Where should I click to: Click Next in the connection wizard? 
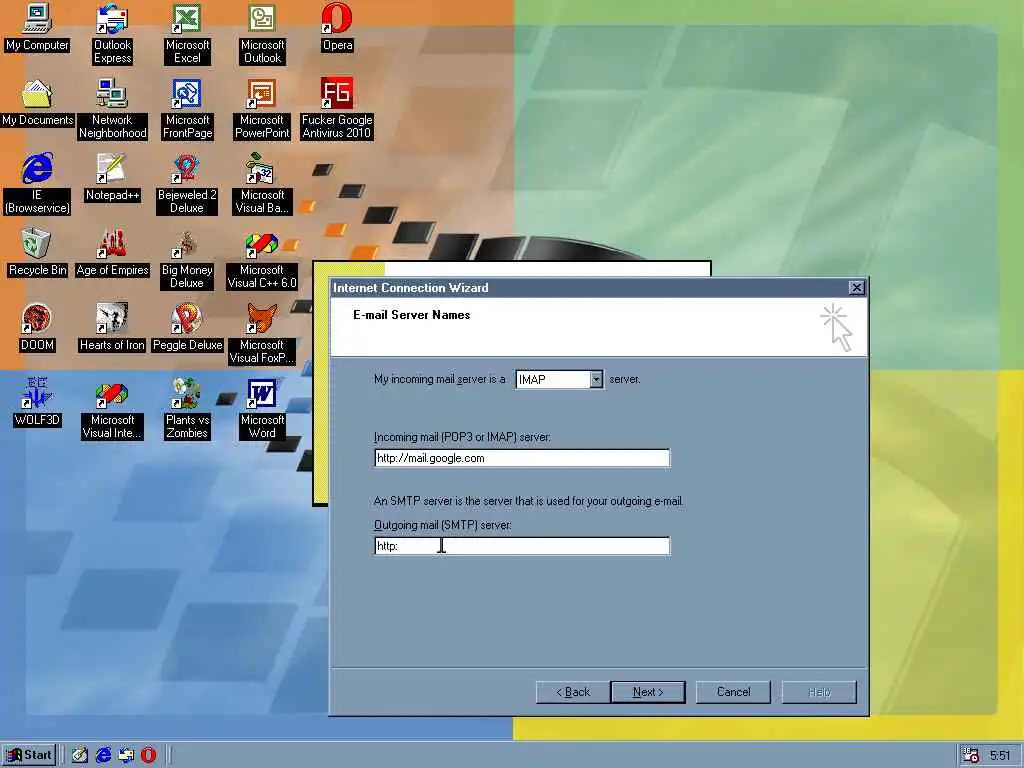(648, 692)
